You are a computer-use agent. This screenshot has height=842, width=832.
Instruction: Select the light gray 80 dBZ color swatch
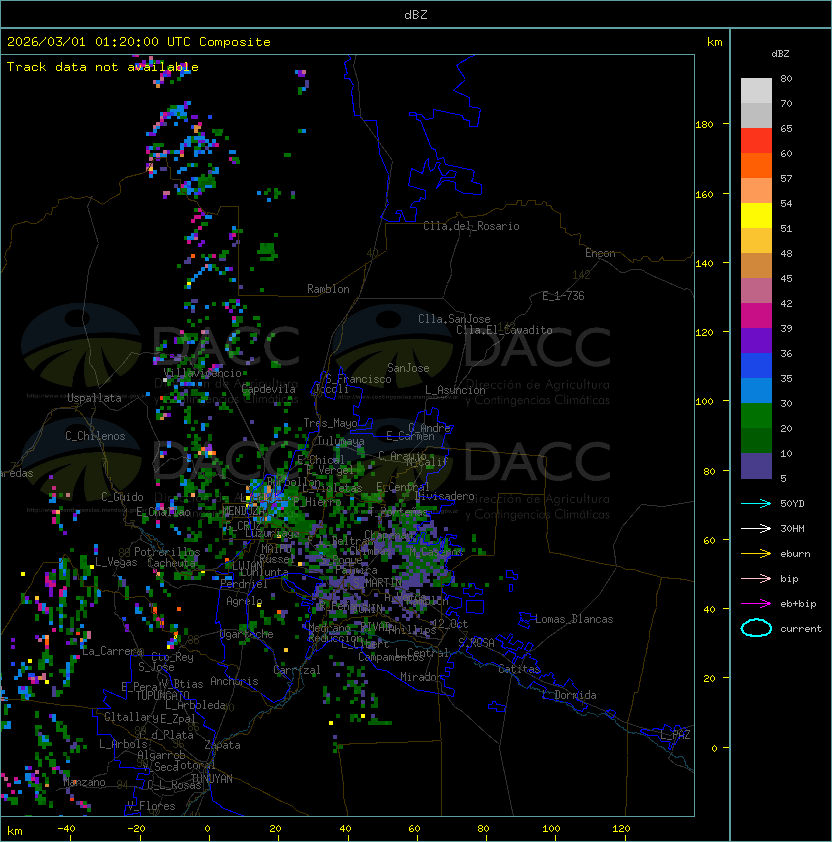point(756,90)
